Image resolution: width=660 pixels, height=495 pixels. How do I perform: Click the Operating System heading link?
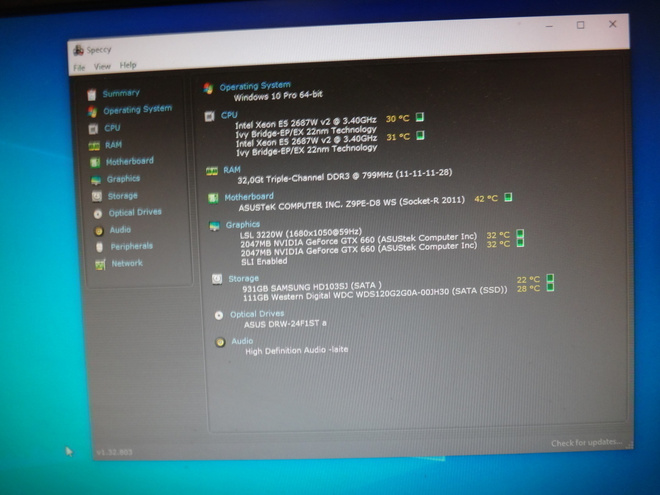[x=255, y=86]
